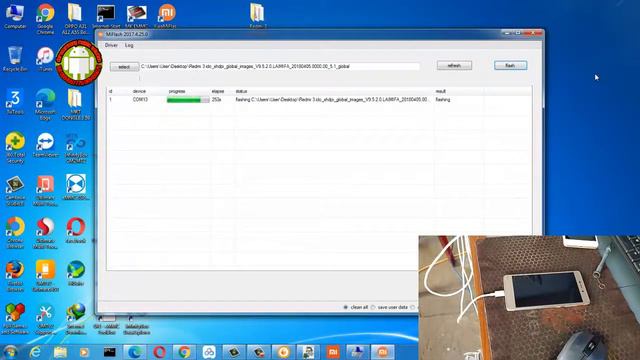
Task: Open Internet Explorer from the taskbar
Action: pos(36,351)
